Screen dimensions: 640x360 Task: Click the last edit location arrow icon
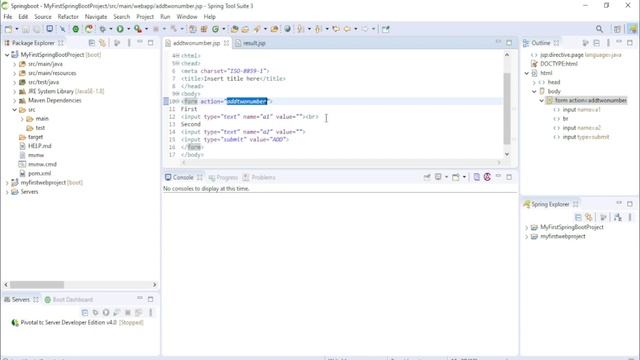[x=336, y=29]
